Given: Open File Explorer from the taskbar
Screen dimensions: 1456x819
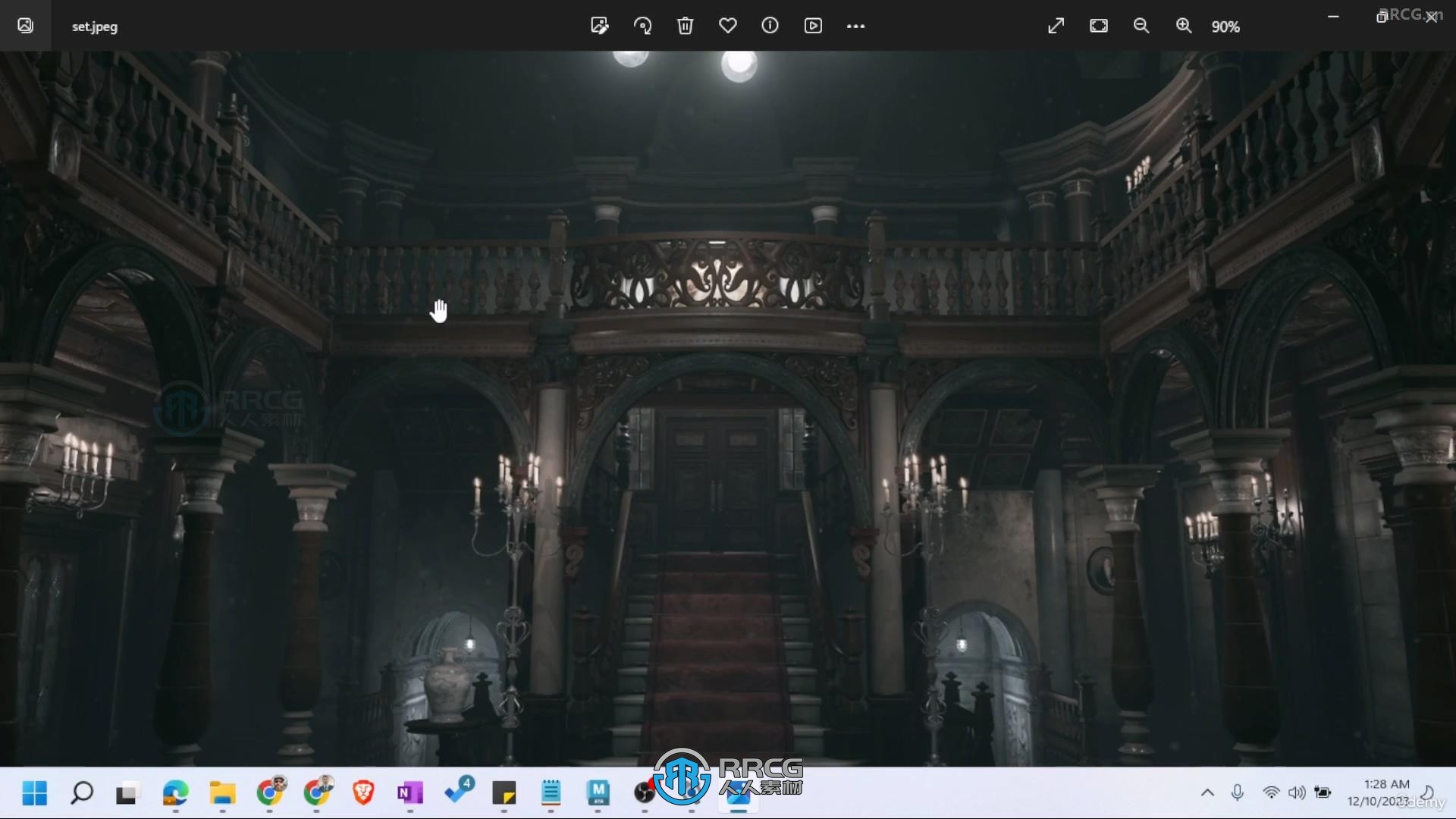Looking at the screenshot, I should click(222, 793).
